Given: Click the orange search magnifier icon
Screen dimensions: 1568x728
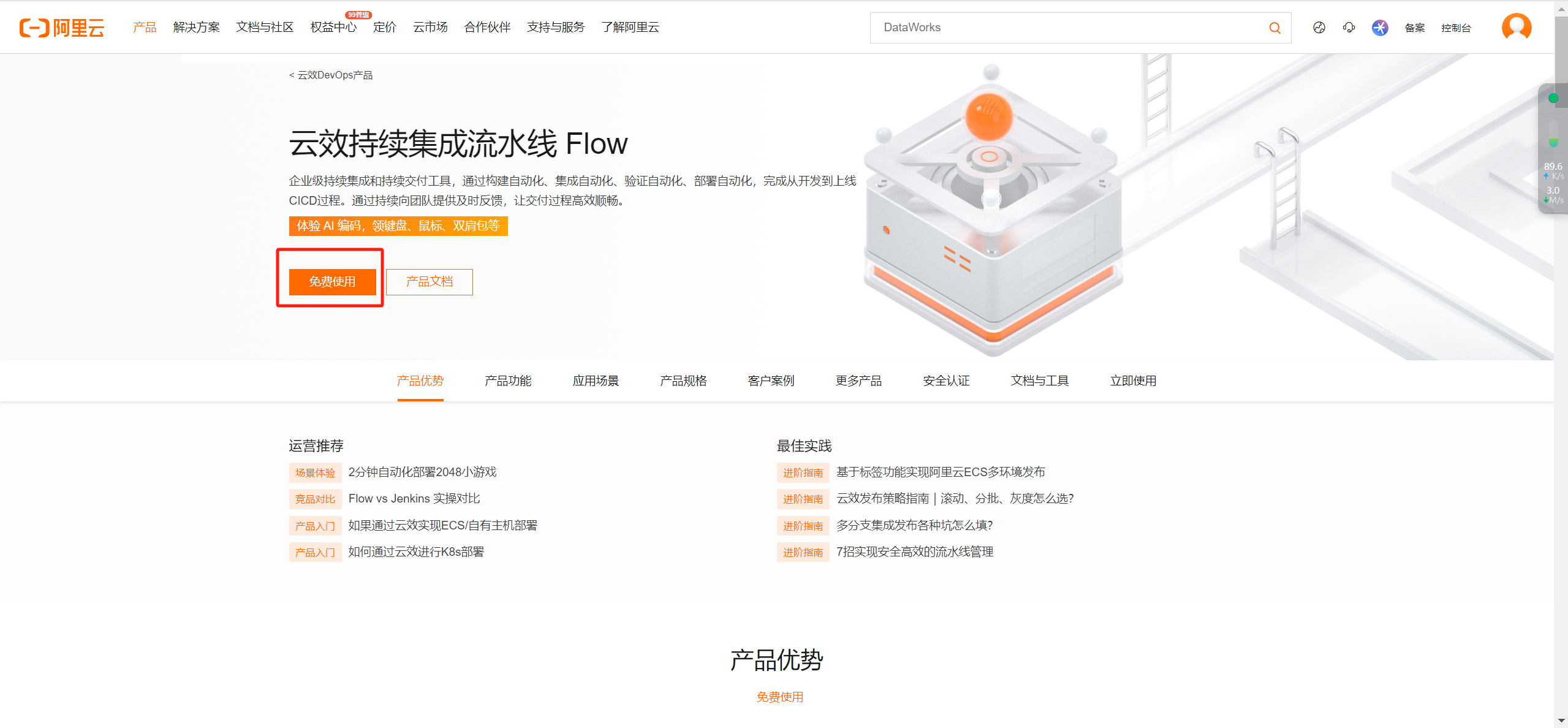Looking at the screenshot, I should coord(1274,28).
